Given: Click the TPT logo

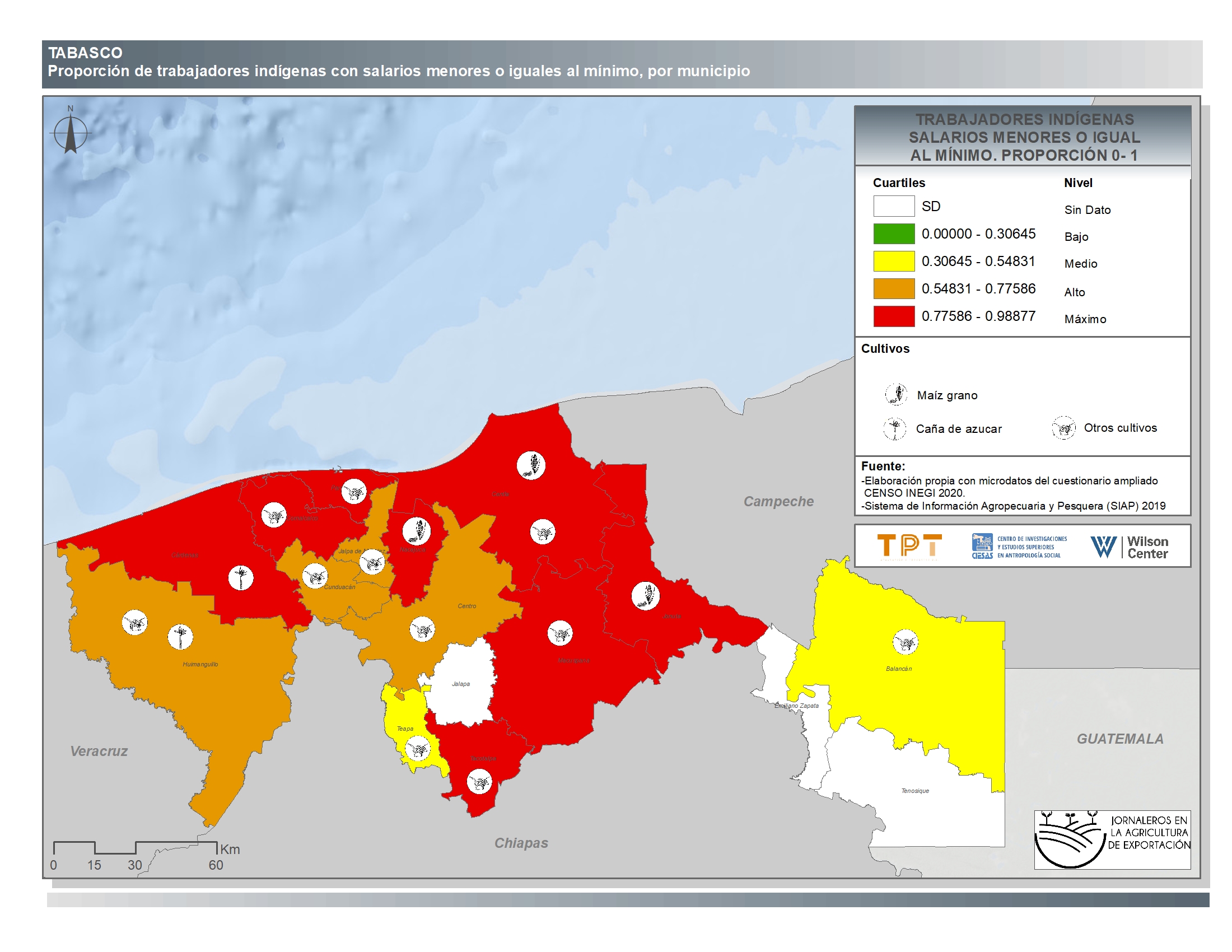Looking at the screenshot, I should [909, 546].
